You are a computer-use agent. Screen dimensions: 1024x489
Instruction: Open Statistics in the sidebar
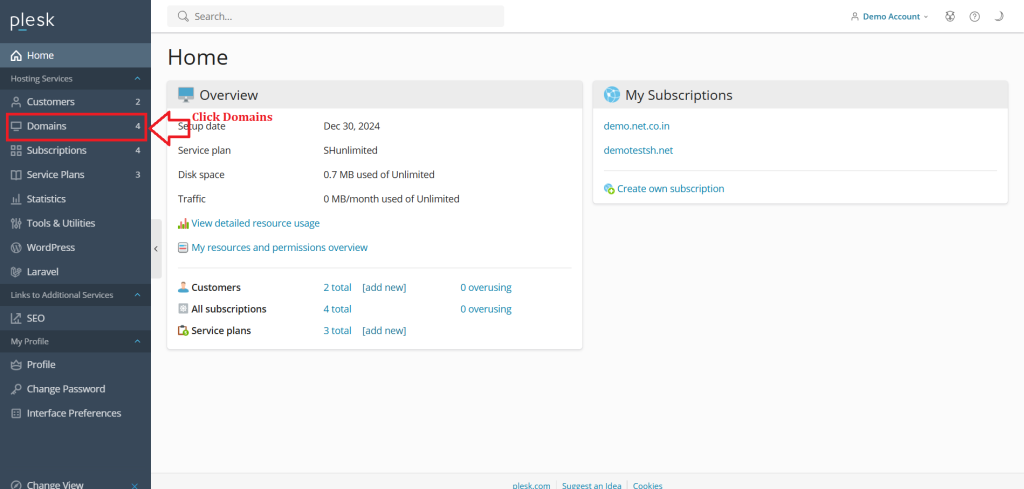[x=75, y=198]
